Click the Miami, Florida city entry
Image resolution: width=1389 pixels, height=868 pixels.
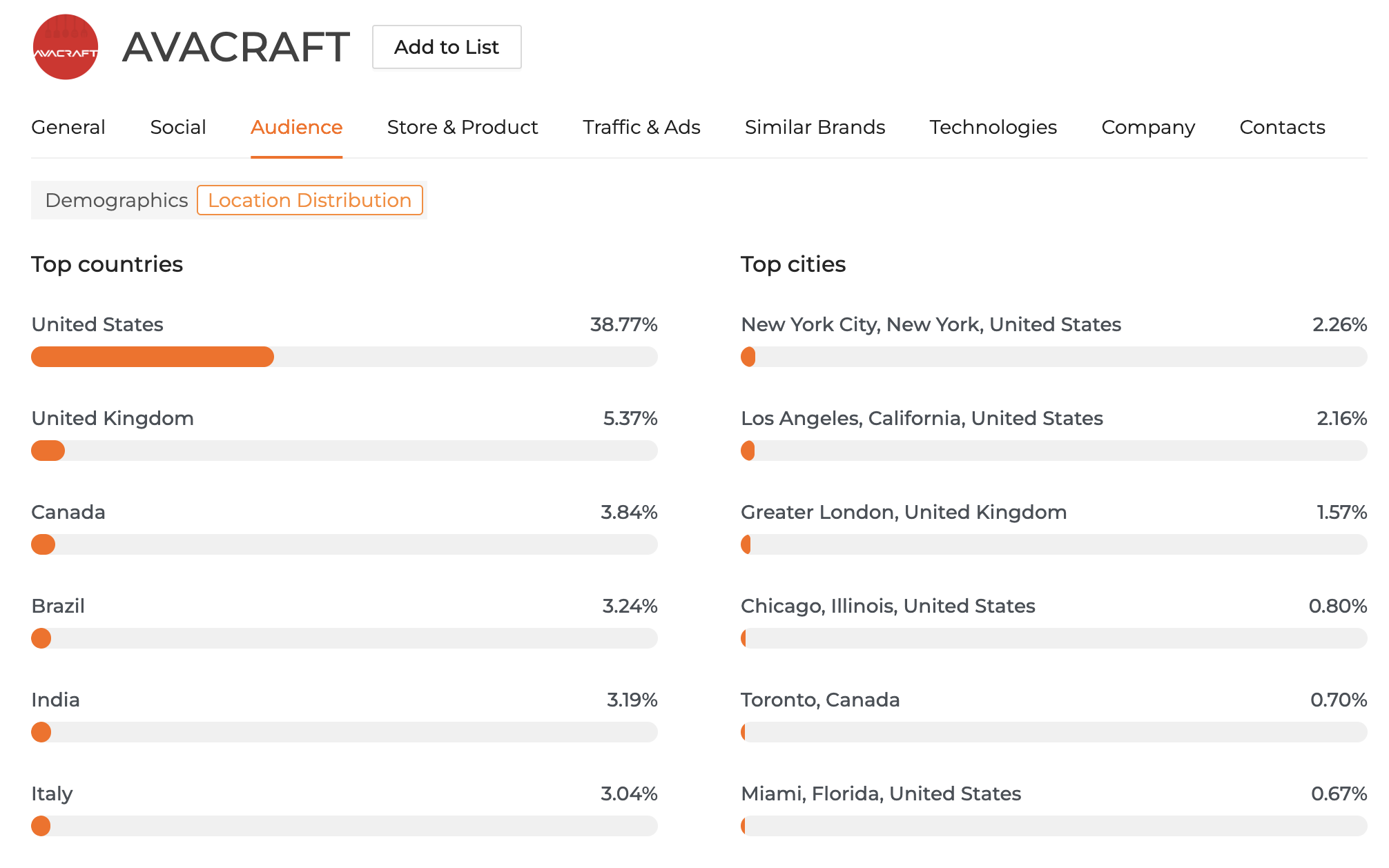point(880,793)
